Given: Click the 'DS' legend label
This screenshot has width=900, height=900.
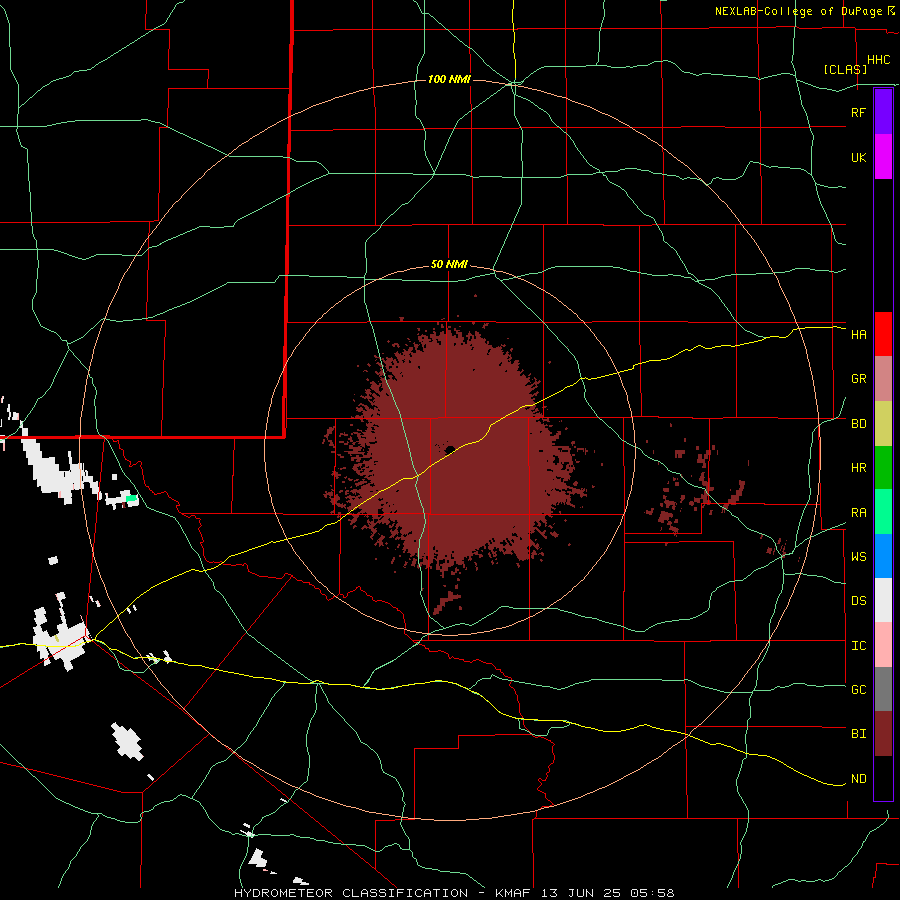Looking at the screenshot, I should pos(858,601).
